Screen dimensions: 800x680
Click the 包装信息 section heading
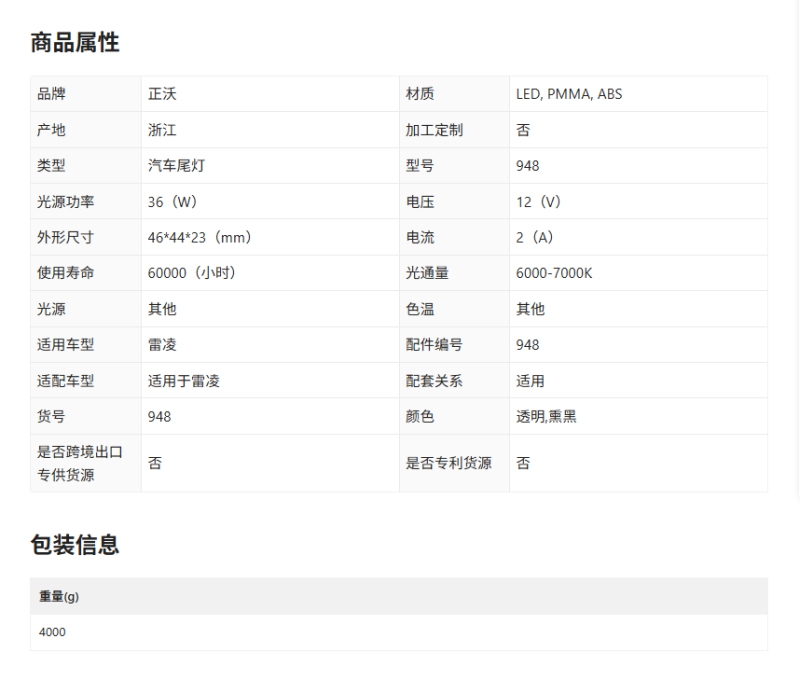[x=75, y=545]
